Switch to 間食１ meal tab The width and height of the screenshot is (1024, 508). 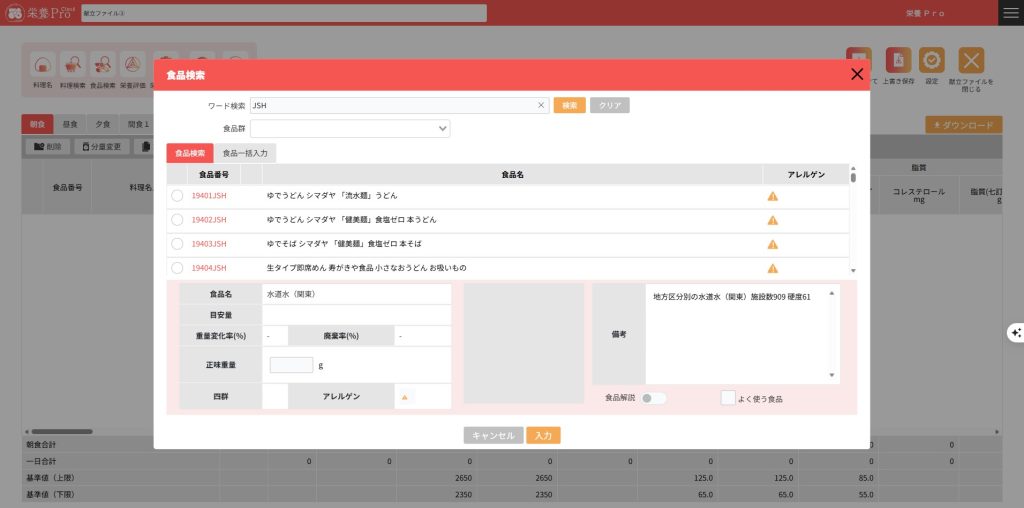[138, 124]
